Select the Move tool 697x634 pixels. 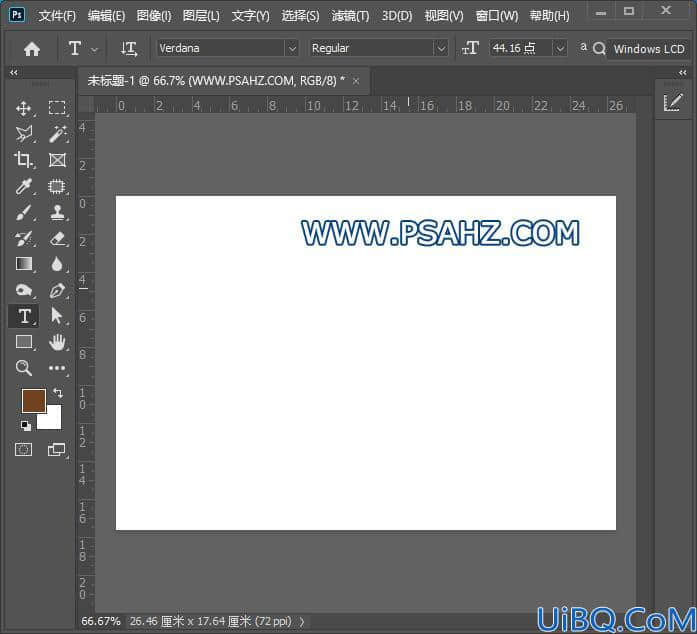[24, 108]
